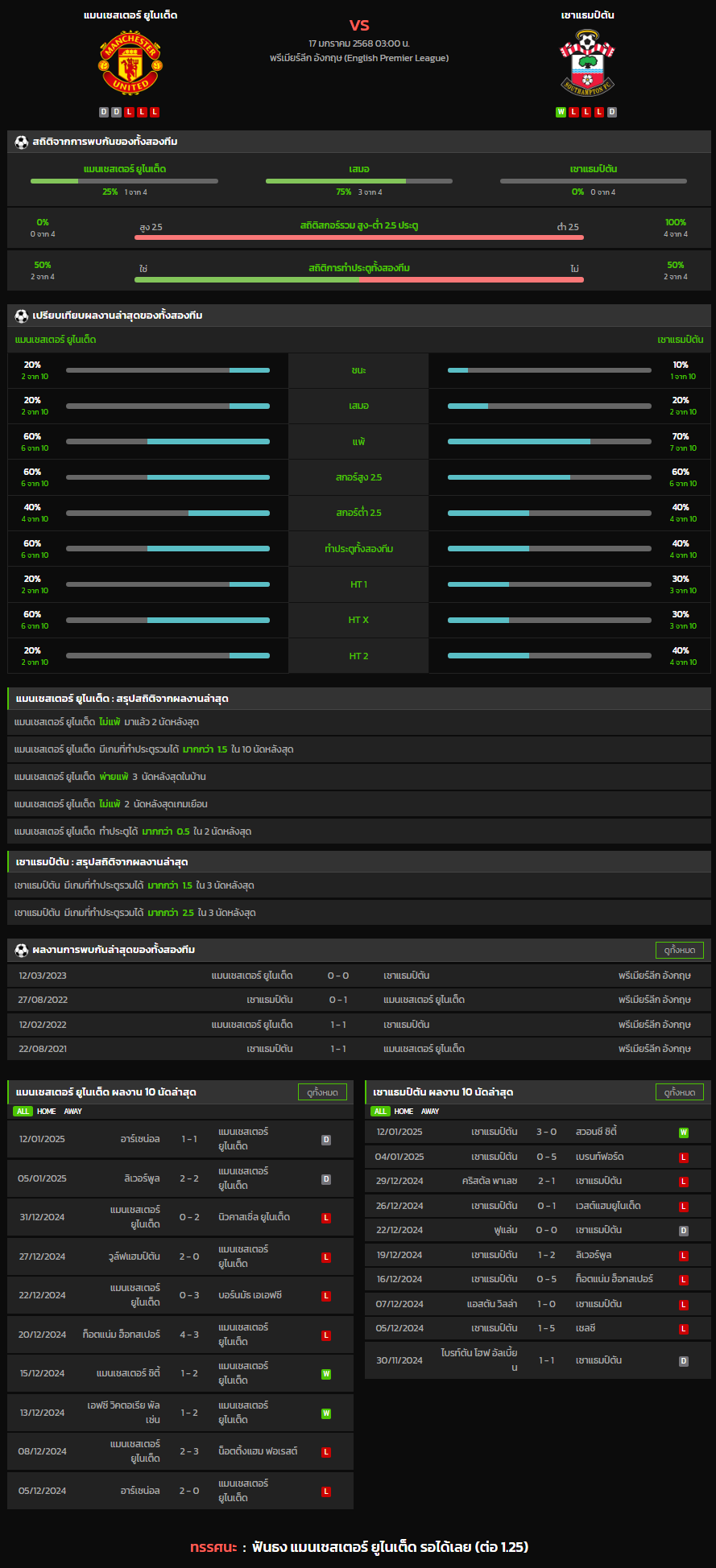Click Southampton 70% loss statistic value
Image resolution: width=716 pixels, height=1568 pixels.
coord(681,436)
